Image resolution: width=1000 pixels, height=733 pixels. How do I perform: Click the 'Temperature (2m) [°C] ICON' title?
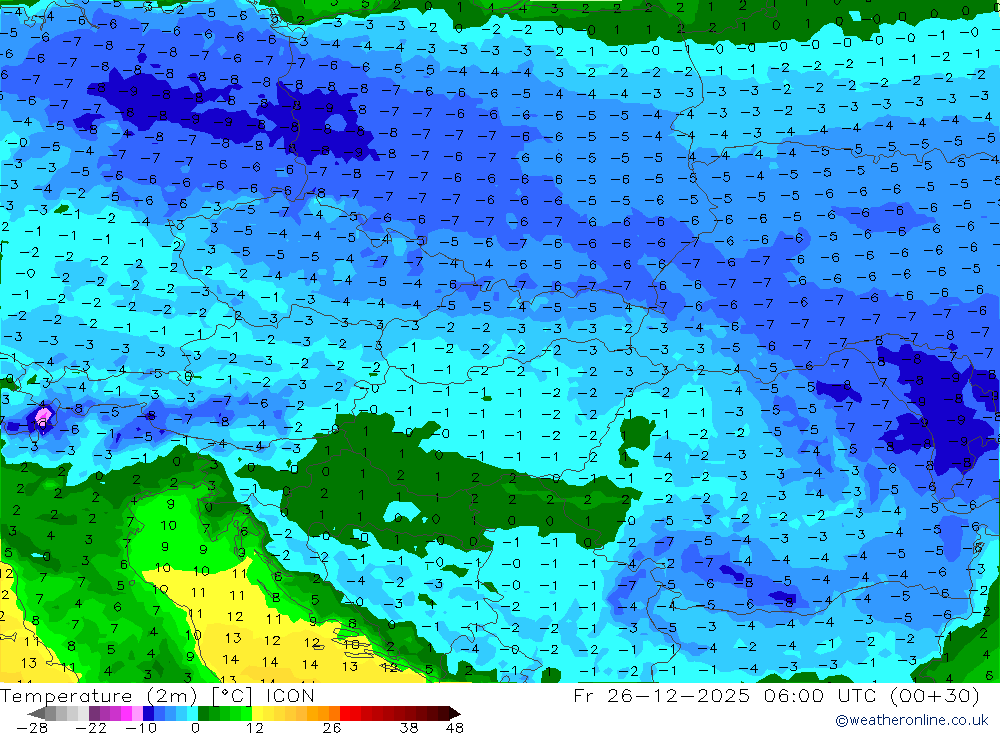158,695
